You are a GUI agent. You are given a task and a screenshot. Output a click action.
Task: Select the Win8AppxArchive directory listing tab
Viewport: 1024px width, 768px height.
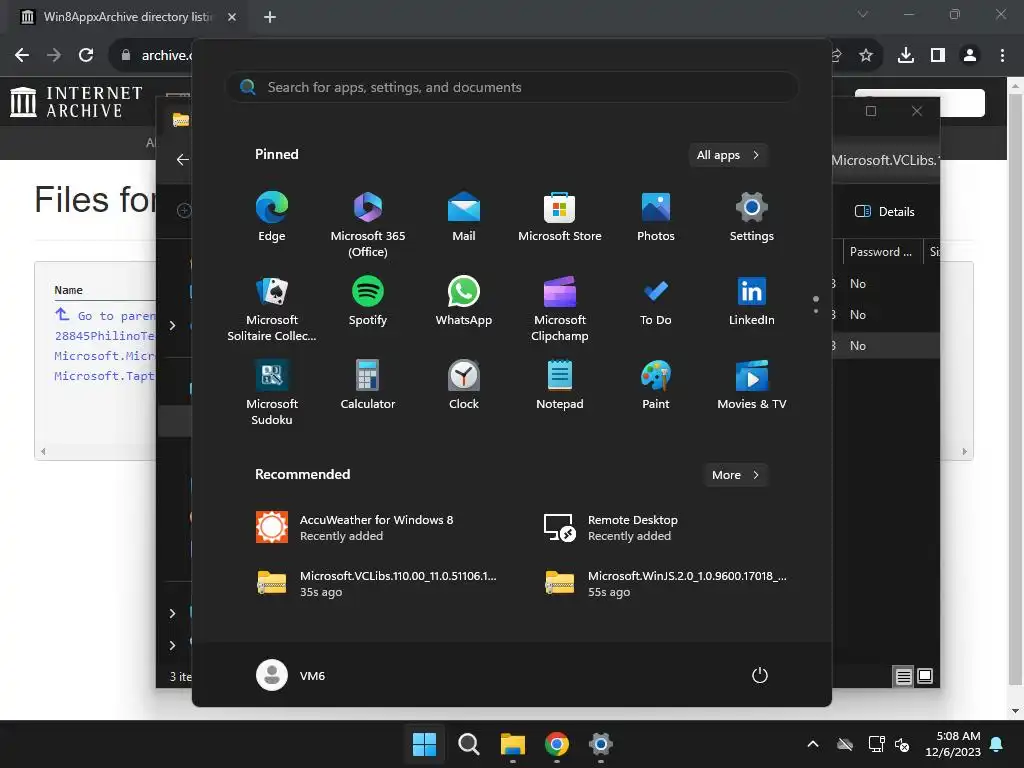[127, 17]
